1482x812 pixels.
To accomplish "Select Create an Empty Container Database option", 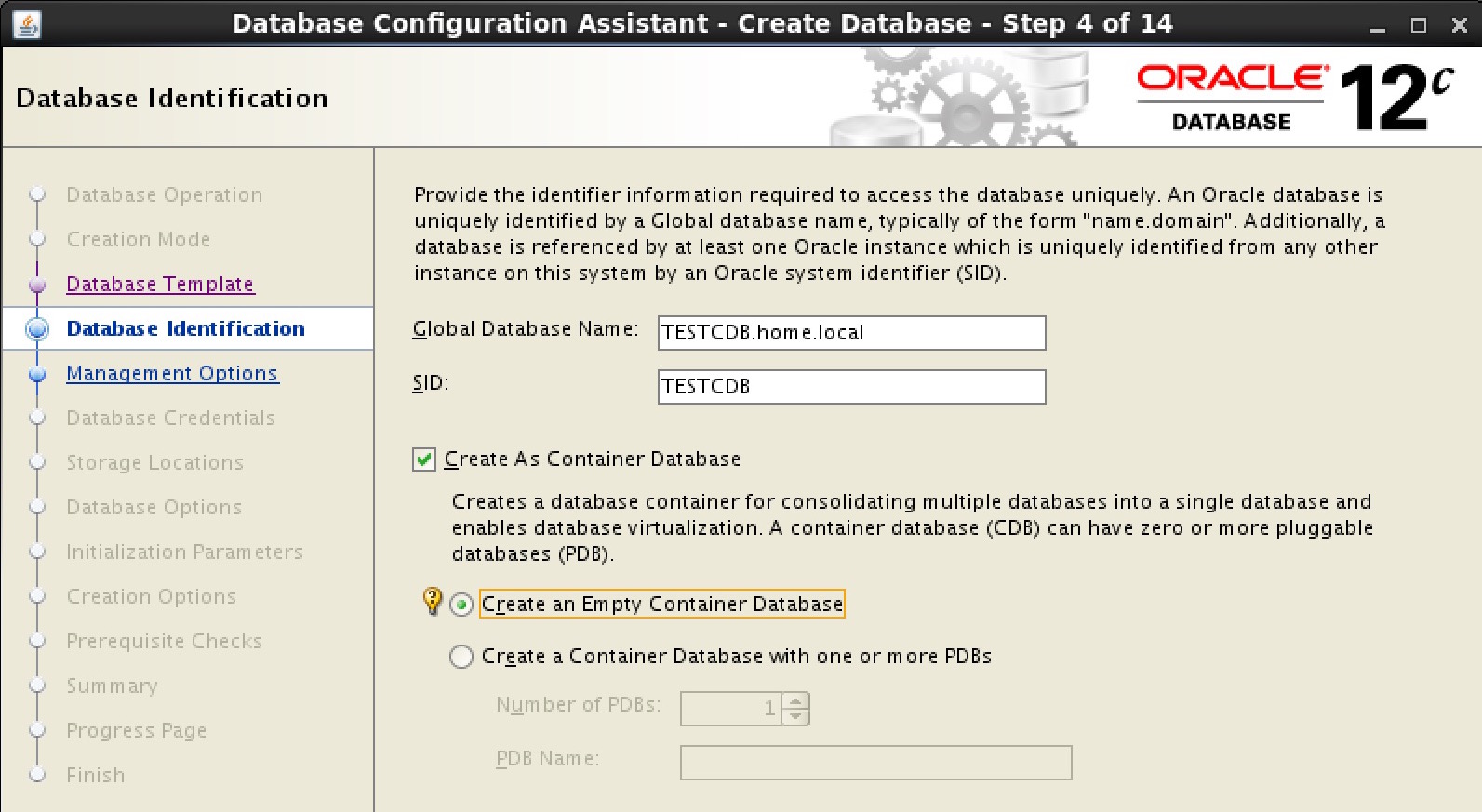I will point(461,605).
